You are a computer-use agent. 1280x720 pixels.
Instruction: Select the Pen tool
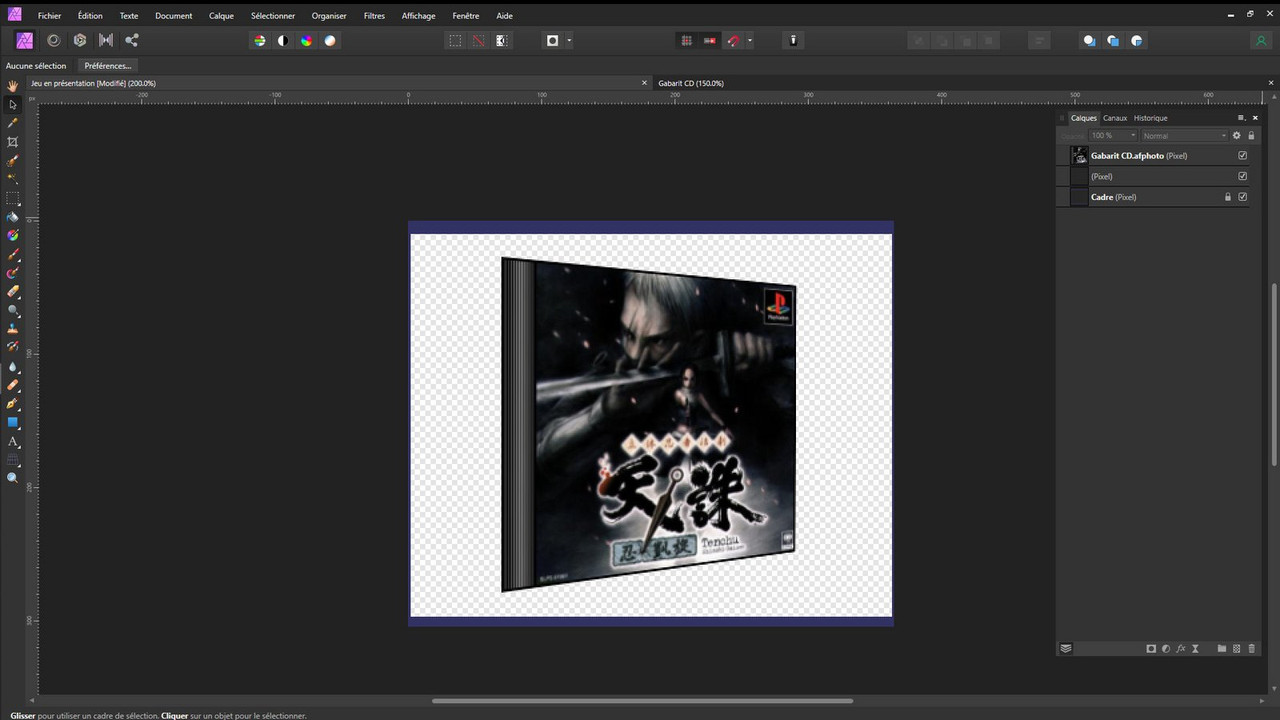[13, 404]
